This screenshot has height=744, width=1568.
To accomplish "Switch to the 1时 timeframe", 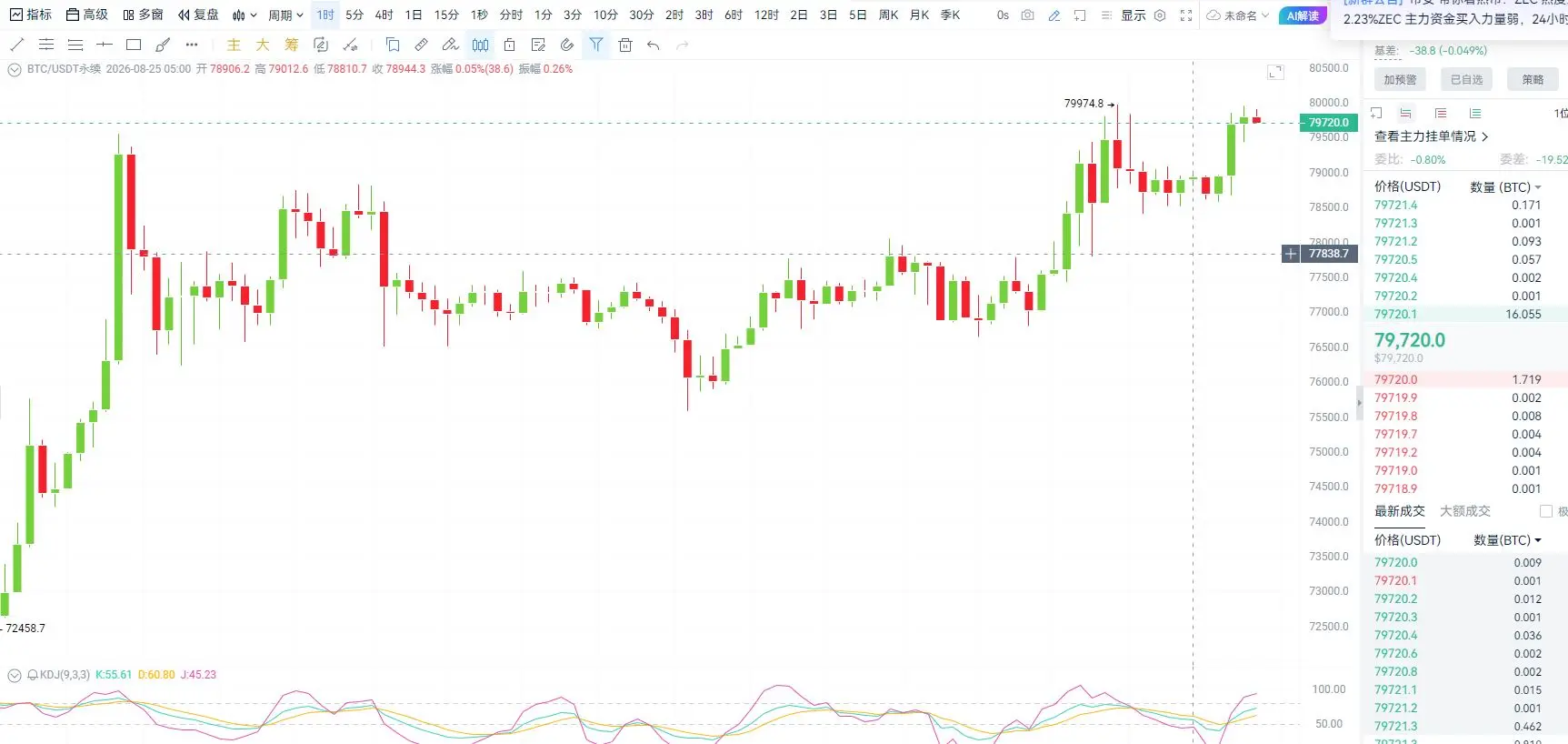I will click(325, 15).
